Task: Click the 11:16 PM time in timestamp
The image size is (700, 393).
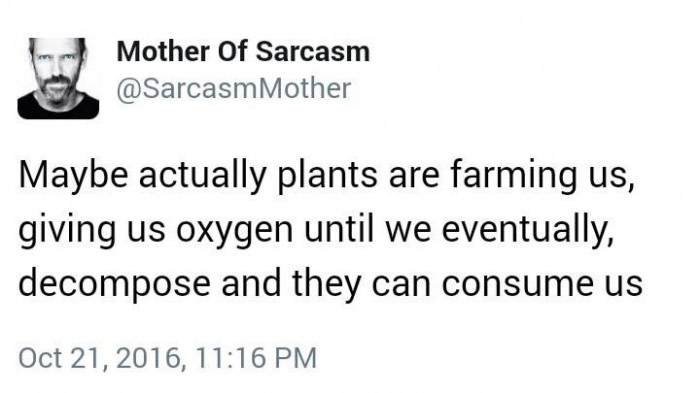Action: 256,358
